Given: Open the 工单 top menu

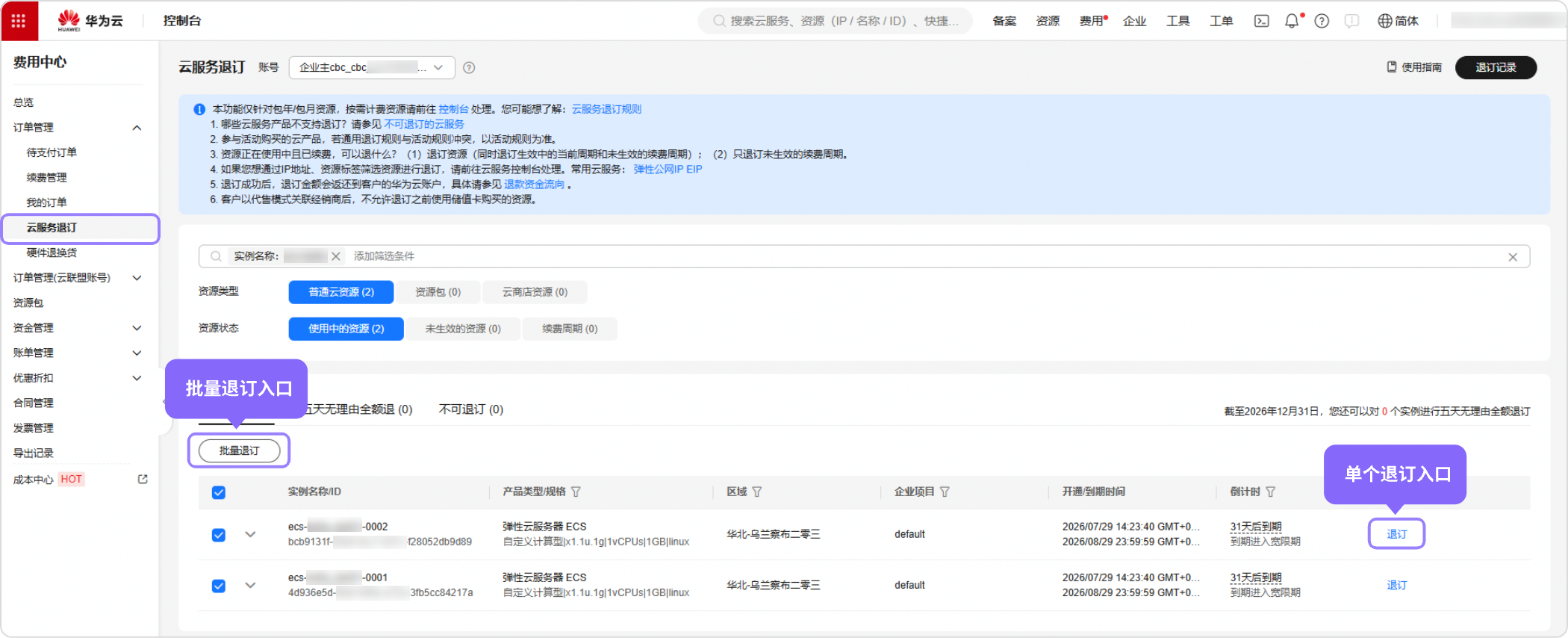Looking at the screenshot, I should pyautogui.click(x=1221, y=21).
